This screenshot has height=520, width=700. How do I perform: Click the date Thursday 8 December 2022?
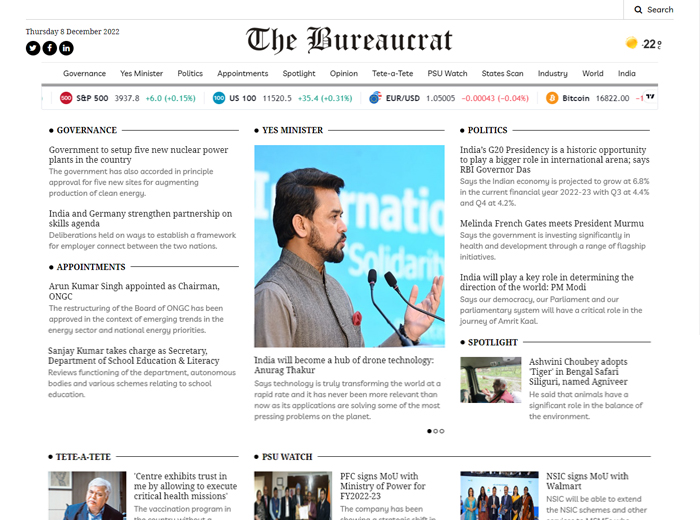point(72,32)
